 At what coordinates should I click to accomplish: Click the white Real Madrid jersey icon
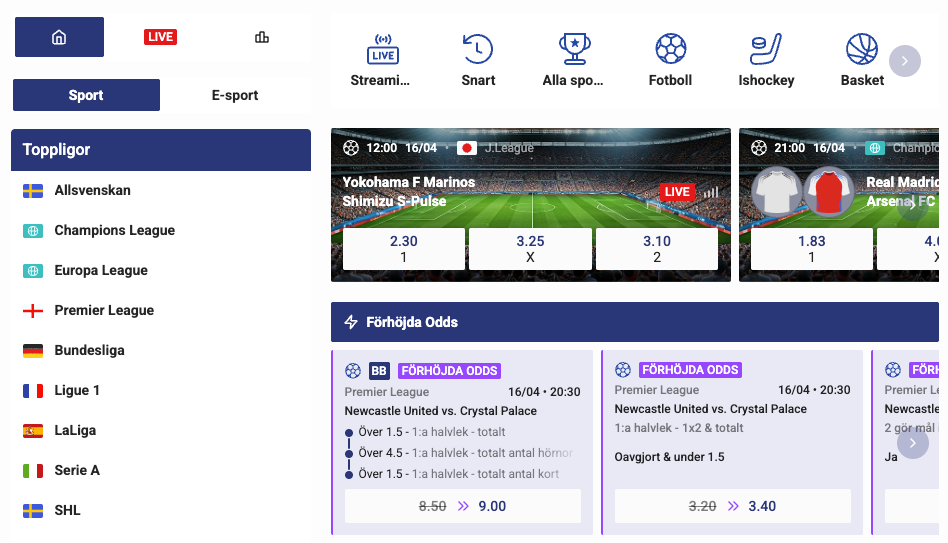pos(777,191)
